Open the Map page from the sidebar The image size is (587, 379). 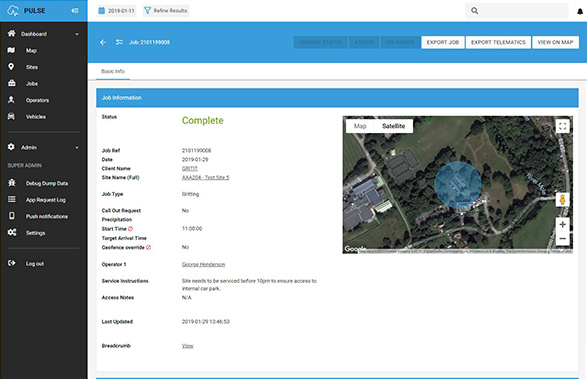pos(31,51)
